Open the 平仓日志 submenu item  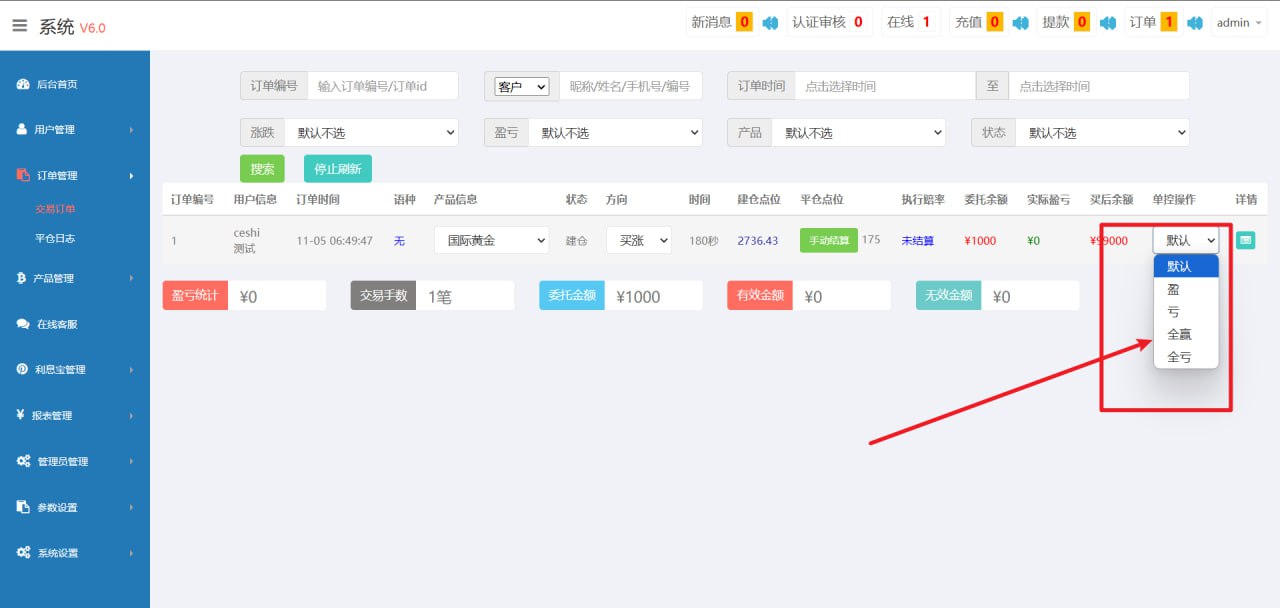(55, 239)
